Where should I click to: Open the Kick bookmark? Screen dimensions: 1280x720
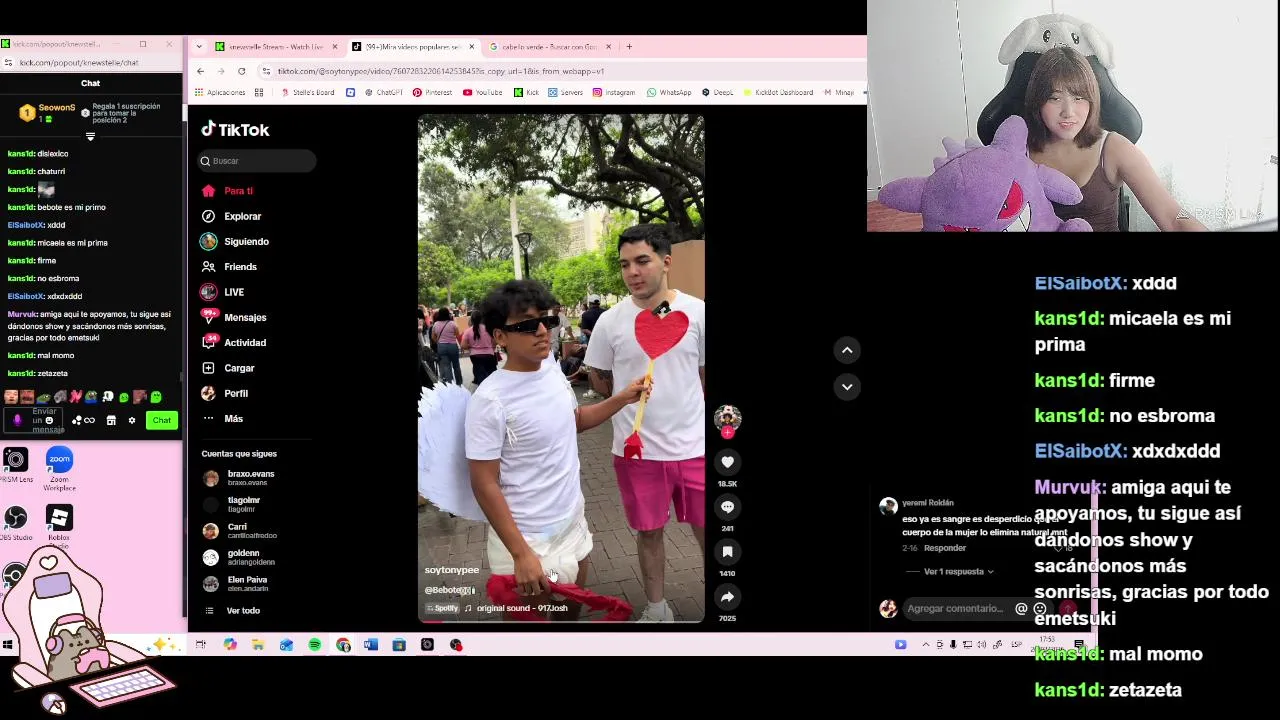[526, 92]
